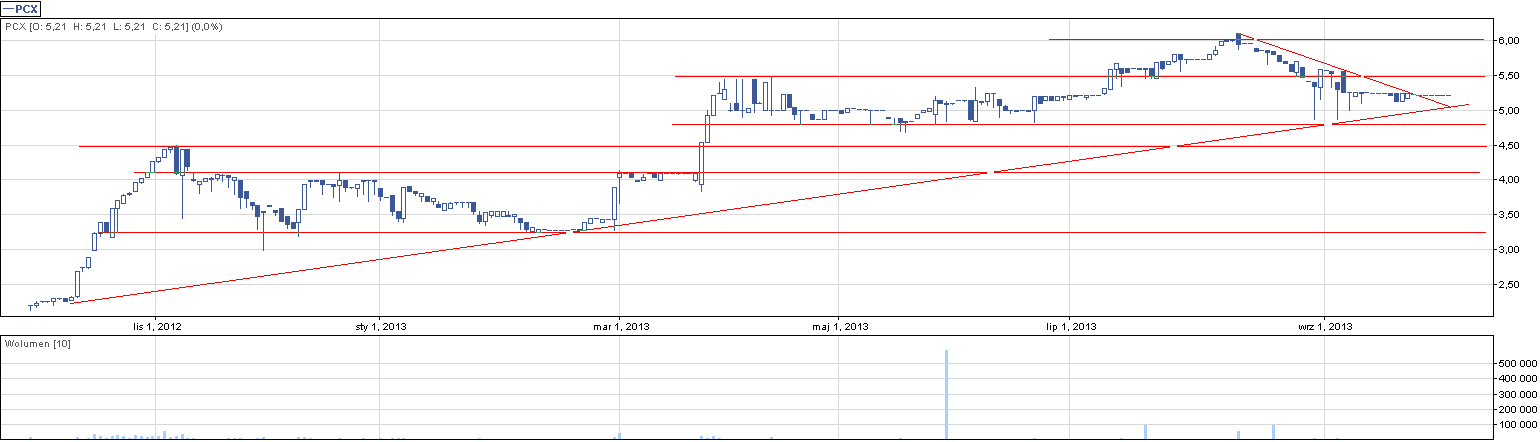
Task: Select the tallest volume bar above 500 000
Action: click(946, 395)
